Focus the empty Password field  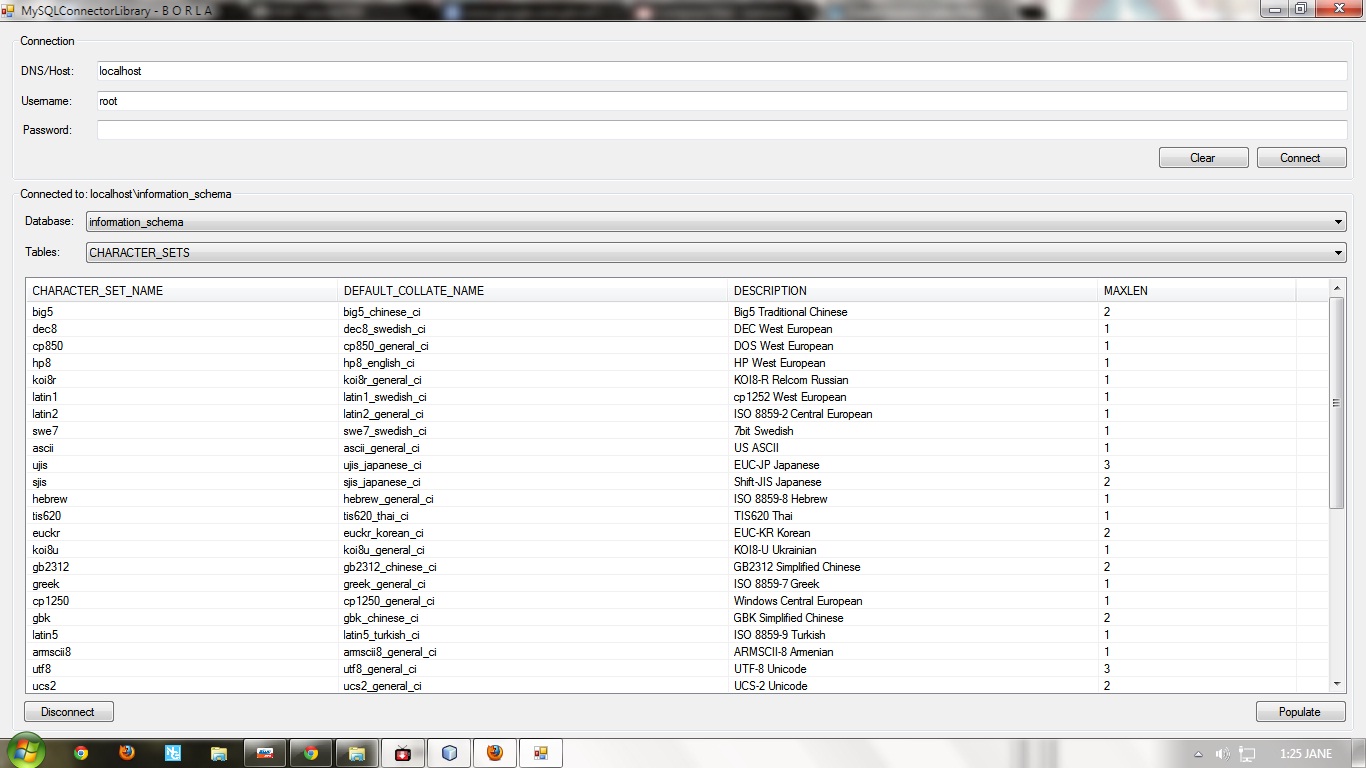722,130
